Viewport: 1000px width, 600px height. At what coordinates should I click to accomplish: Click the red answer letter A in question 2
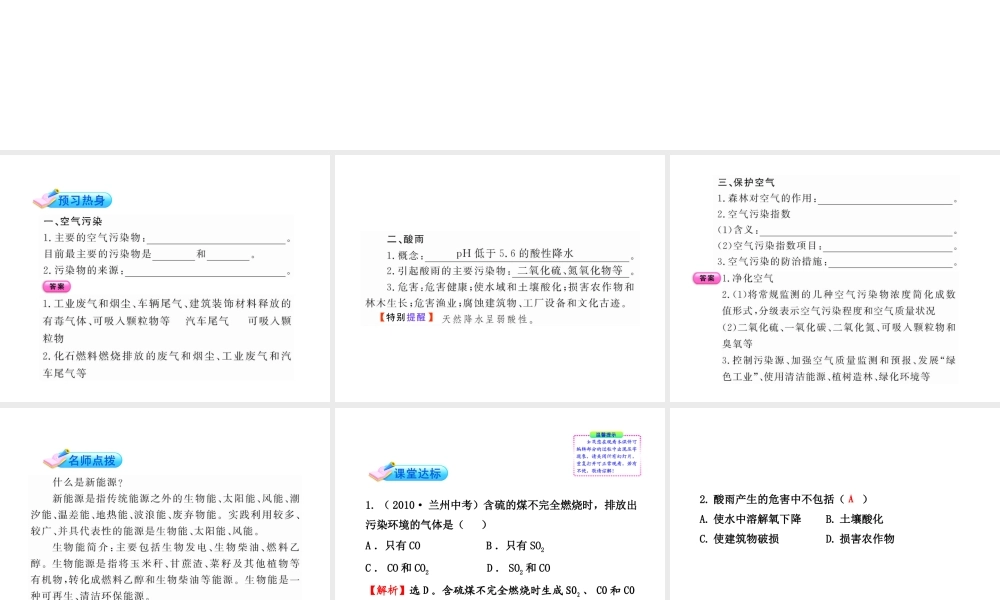click(x=851, y=499)
